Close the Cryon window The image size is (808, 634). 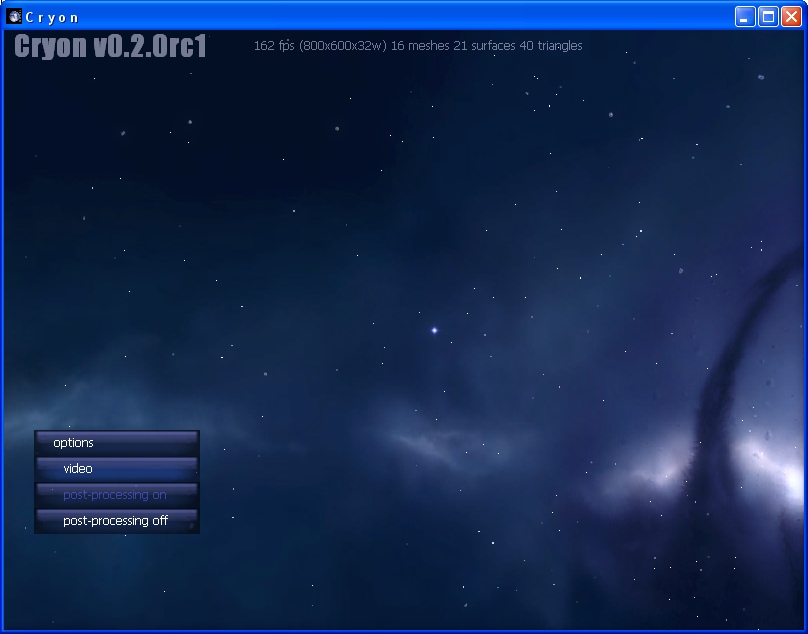coord(791,16)
